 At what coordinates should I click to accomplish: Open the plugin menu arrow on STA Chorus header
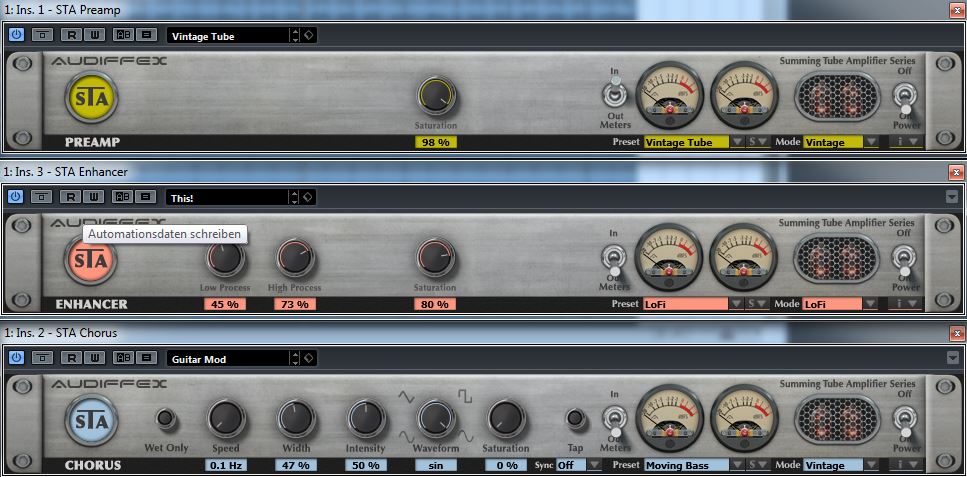coord(951,357)
